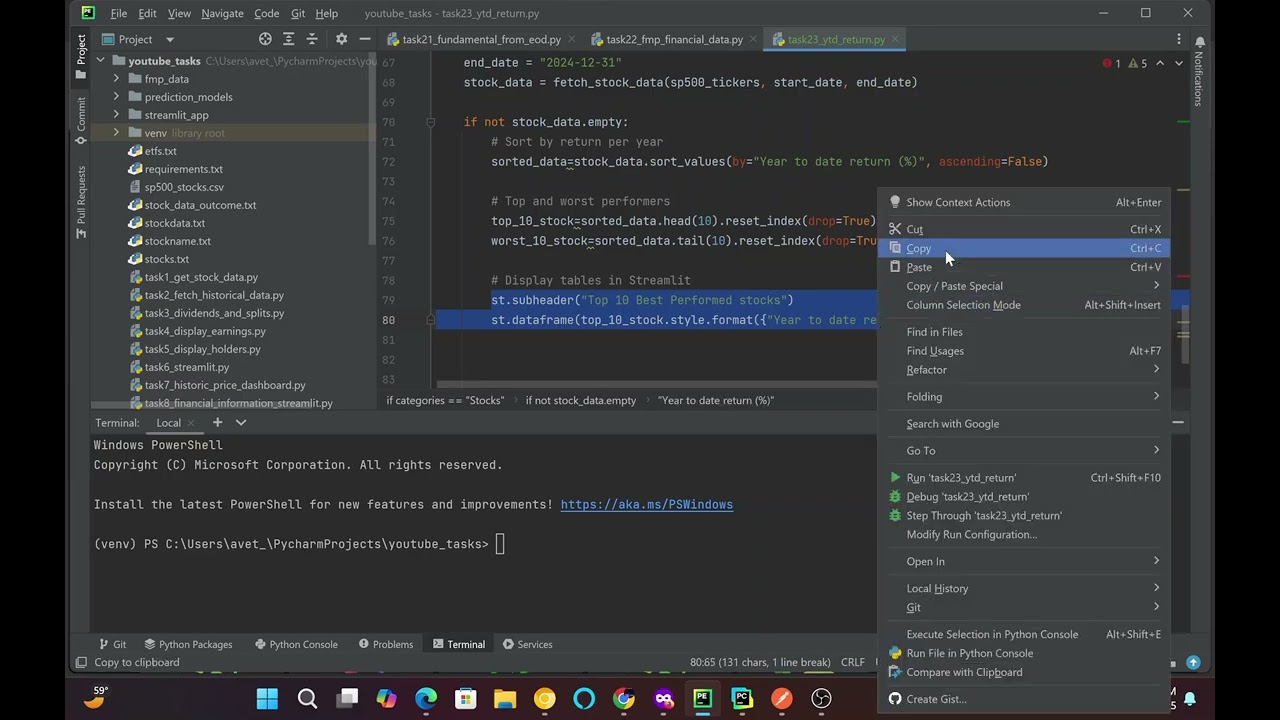Open the Navigate menu

click(x=222, y=13)
